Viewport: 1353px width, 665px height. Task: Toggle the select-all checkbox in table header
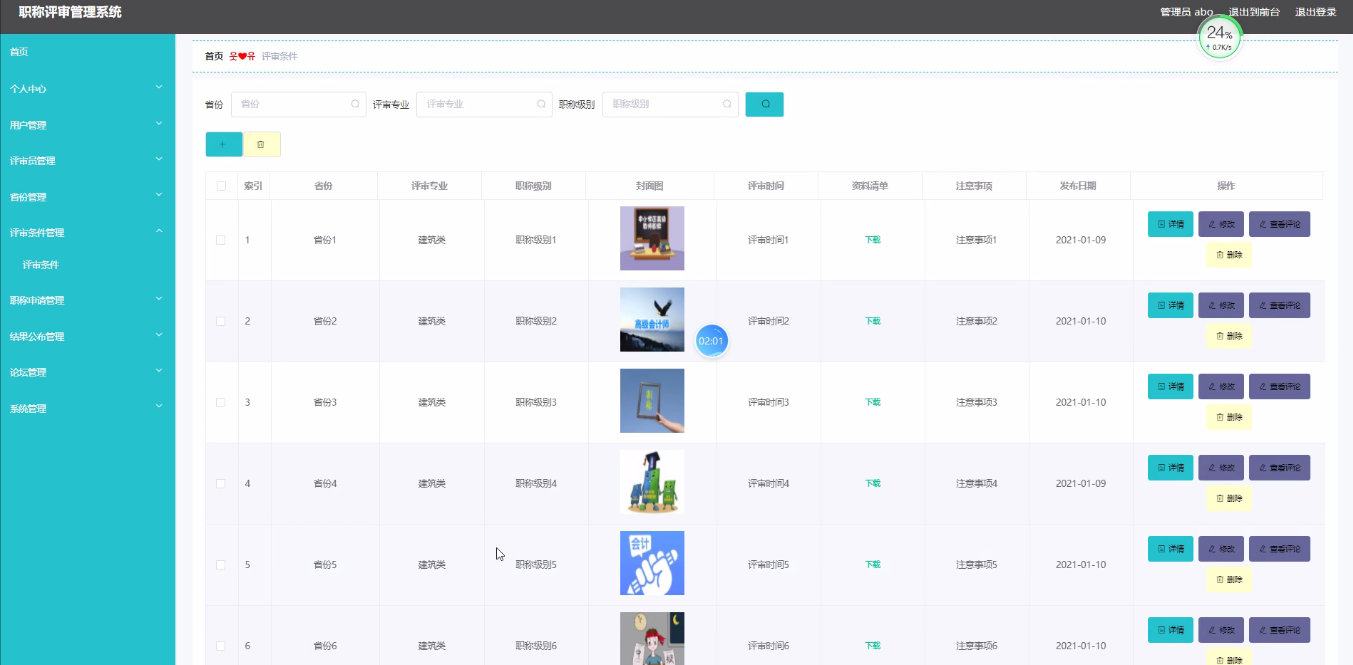tap(221, 186)
